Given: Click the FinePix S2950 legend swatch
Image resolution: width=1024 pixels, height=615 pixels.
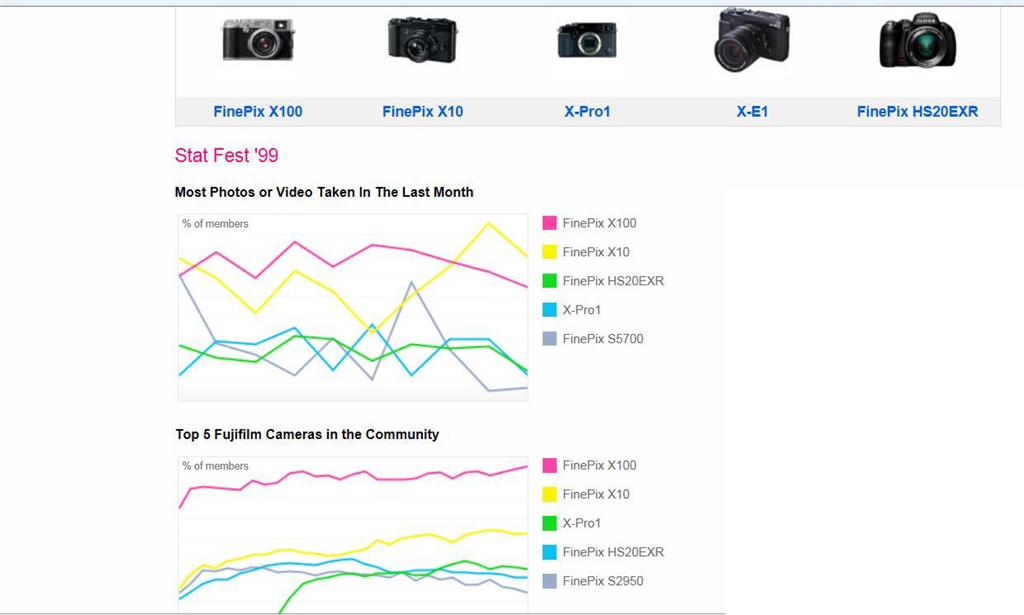Looking at the screenshot, I should tap(549, 581).
